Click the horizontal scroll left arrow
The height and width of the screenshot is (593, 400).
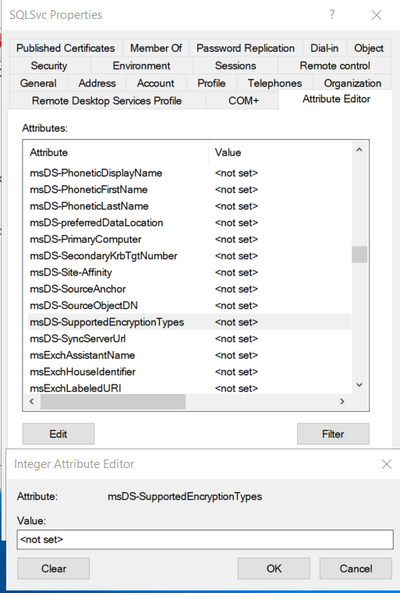tap(32, 401)
